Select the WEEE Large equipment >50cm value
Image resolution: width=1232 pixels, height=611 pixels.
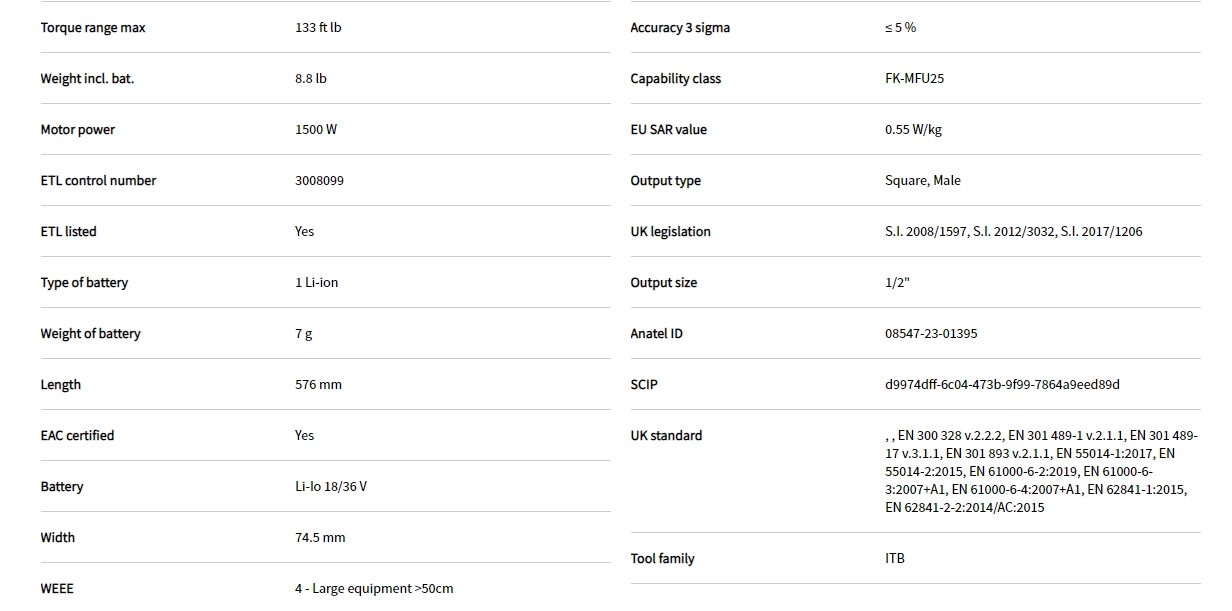(374, 589)
